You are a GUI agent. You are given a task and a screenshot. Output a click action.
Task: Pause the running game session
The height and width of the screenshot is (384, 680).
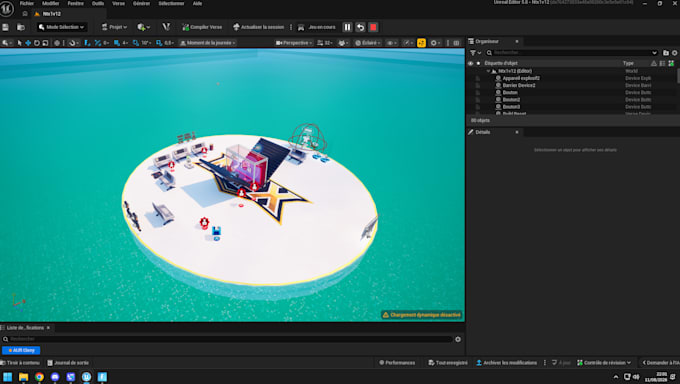[x=347, y=27]
